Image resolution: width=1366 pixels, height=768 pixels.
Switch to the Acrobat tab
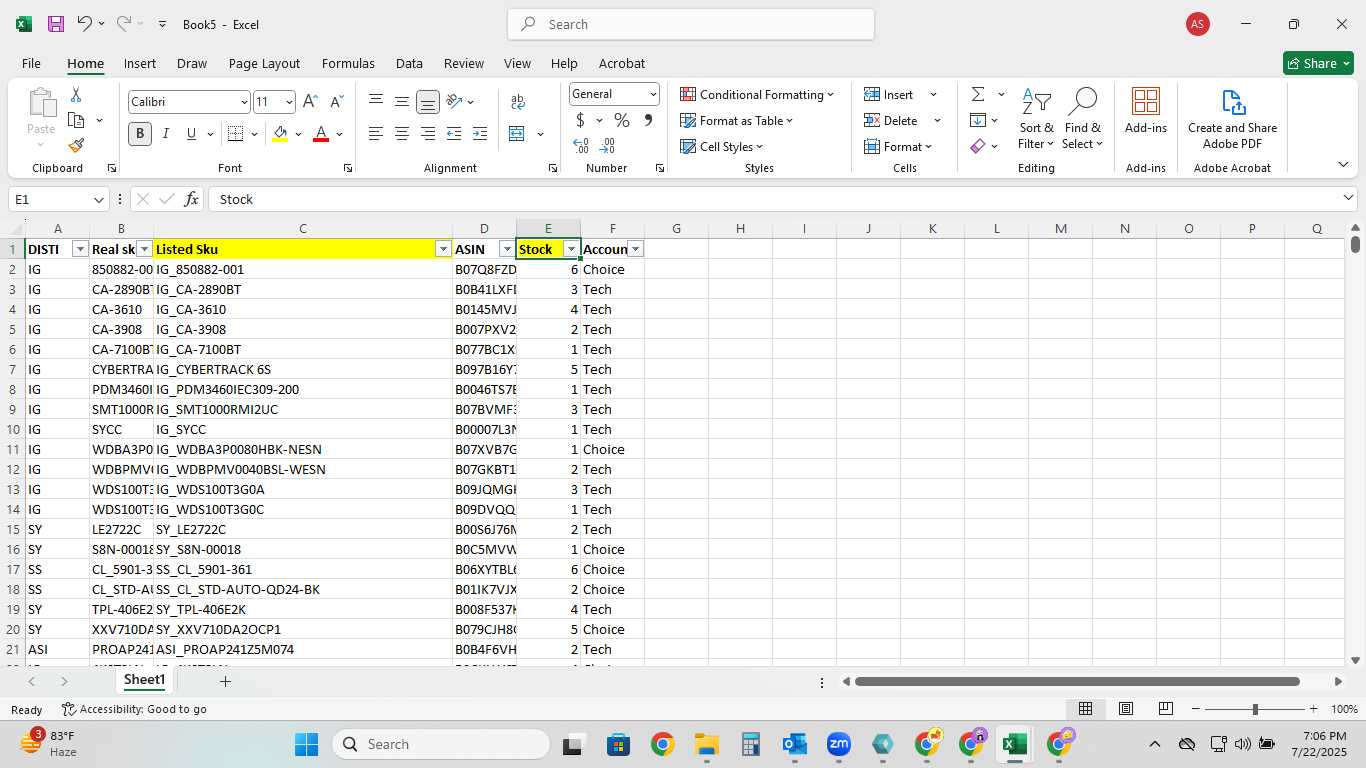[x=622, y=63]
